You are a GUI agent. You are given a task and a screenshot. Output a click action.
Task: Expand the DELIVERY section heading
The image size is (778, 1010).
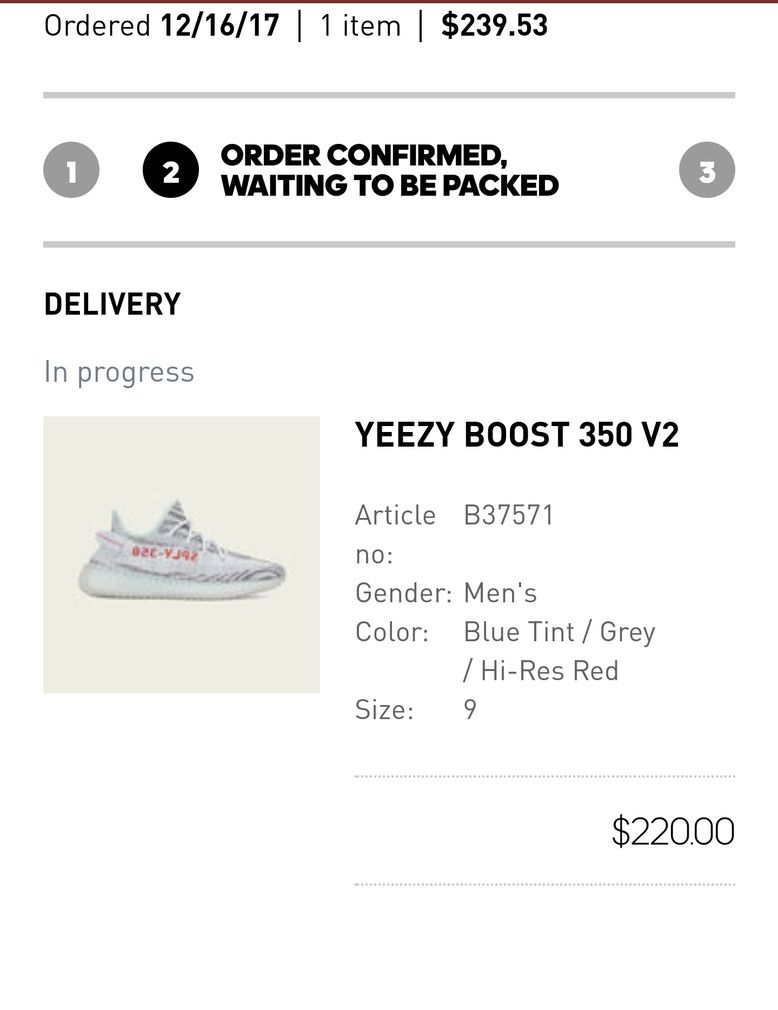click(111, 304)
